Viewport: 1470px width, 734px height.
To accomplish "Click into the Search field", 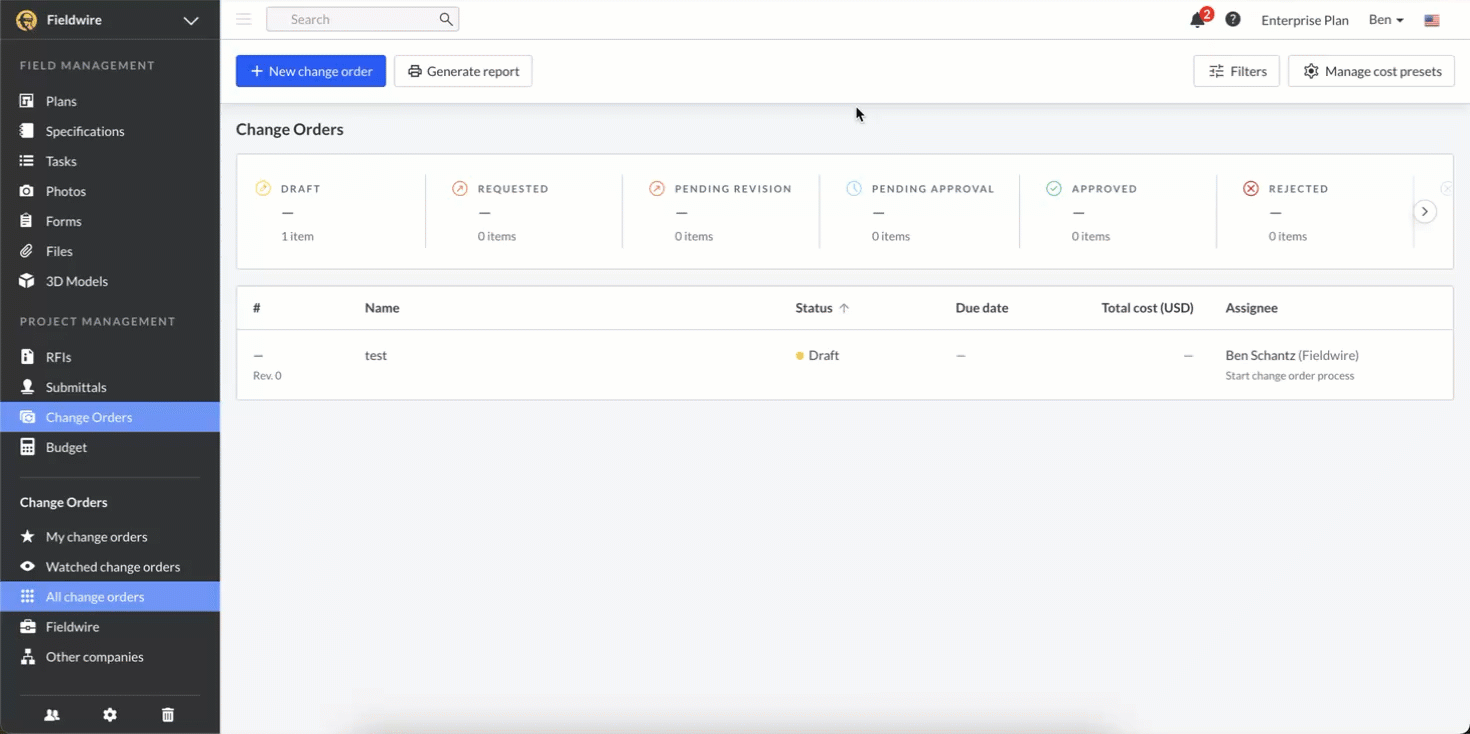I will (x=355, y=19).
